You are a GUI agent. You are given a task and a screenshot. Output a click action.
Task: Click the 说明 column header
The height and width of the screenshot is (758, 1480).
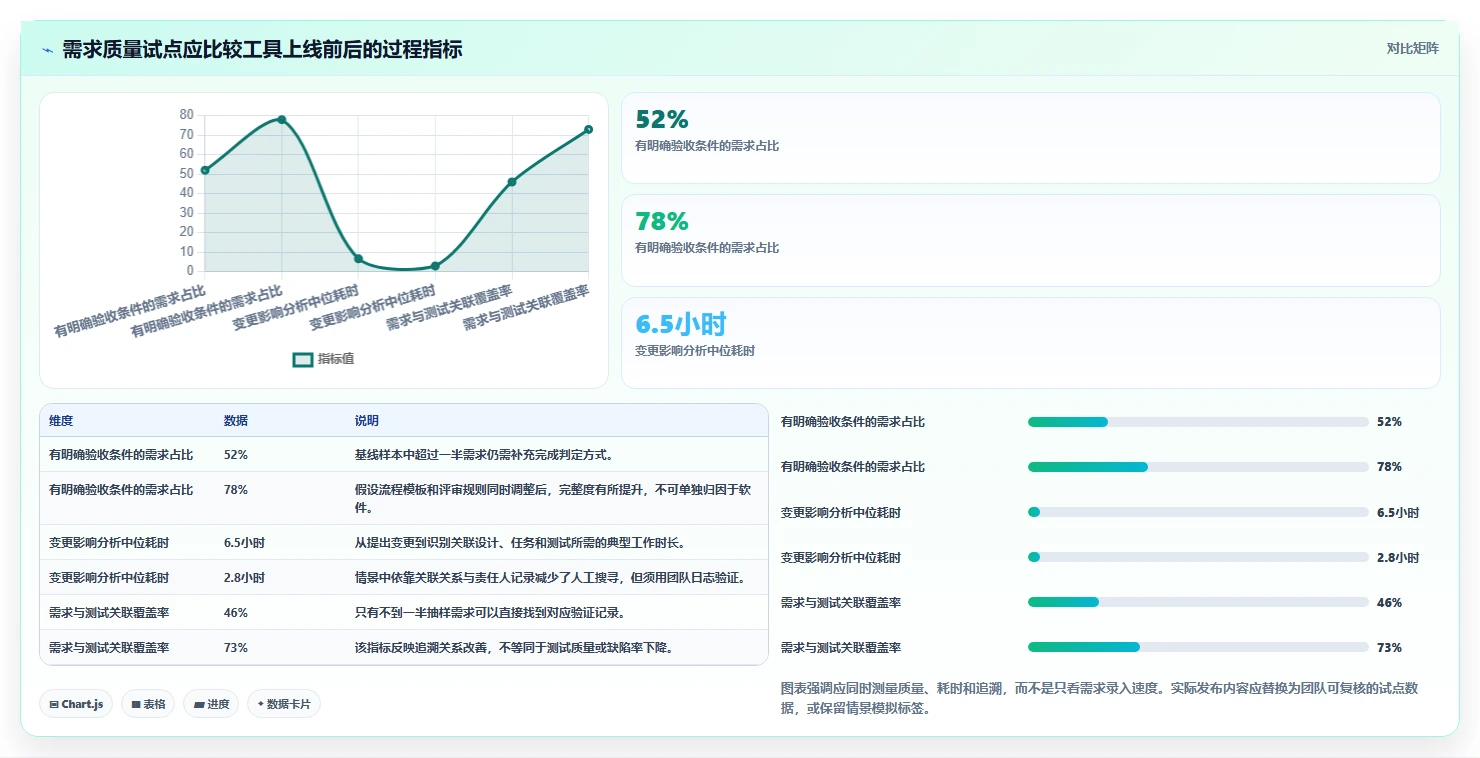(x=367, y=421)
